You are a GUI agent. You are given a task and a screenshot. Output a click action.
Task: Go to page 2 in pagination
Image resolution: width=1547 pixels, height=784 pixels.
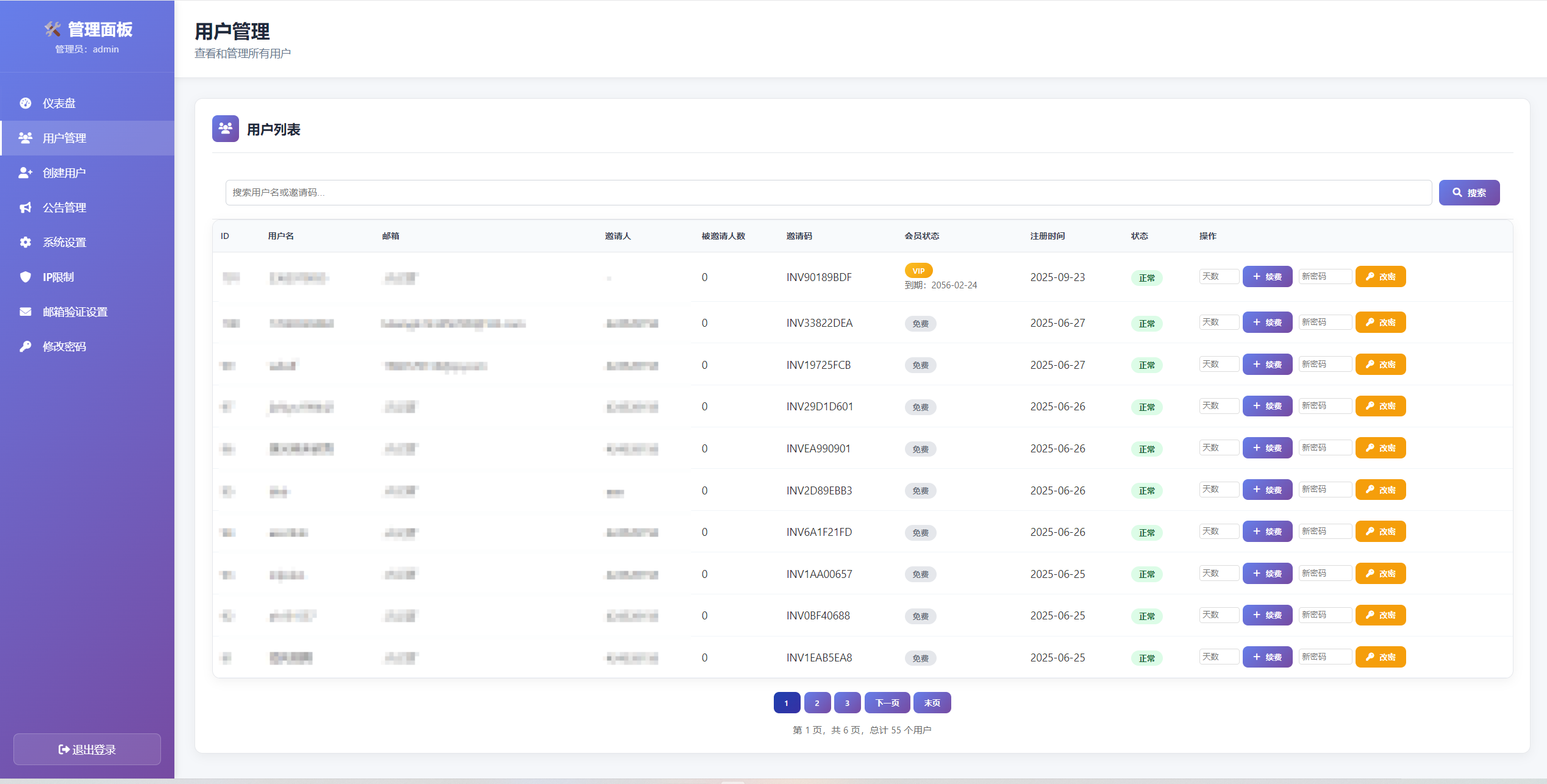(x=817, y=703)
